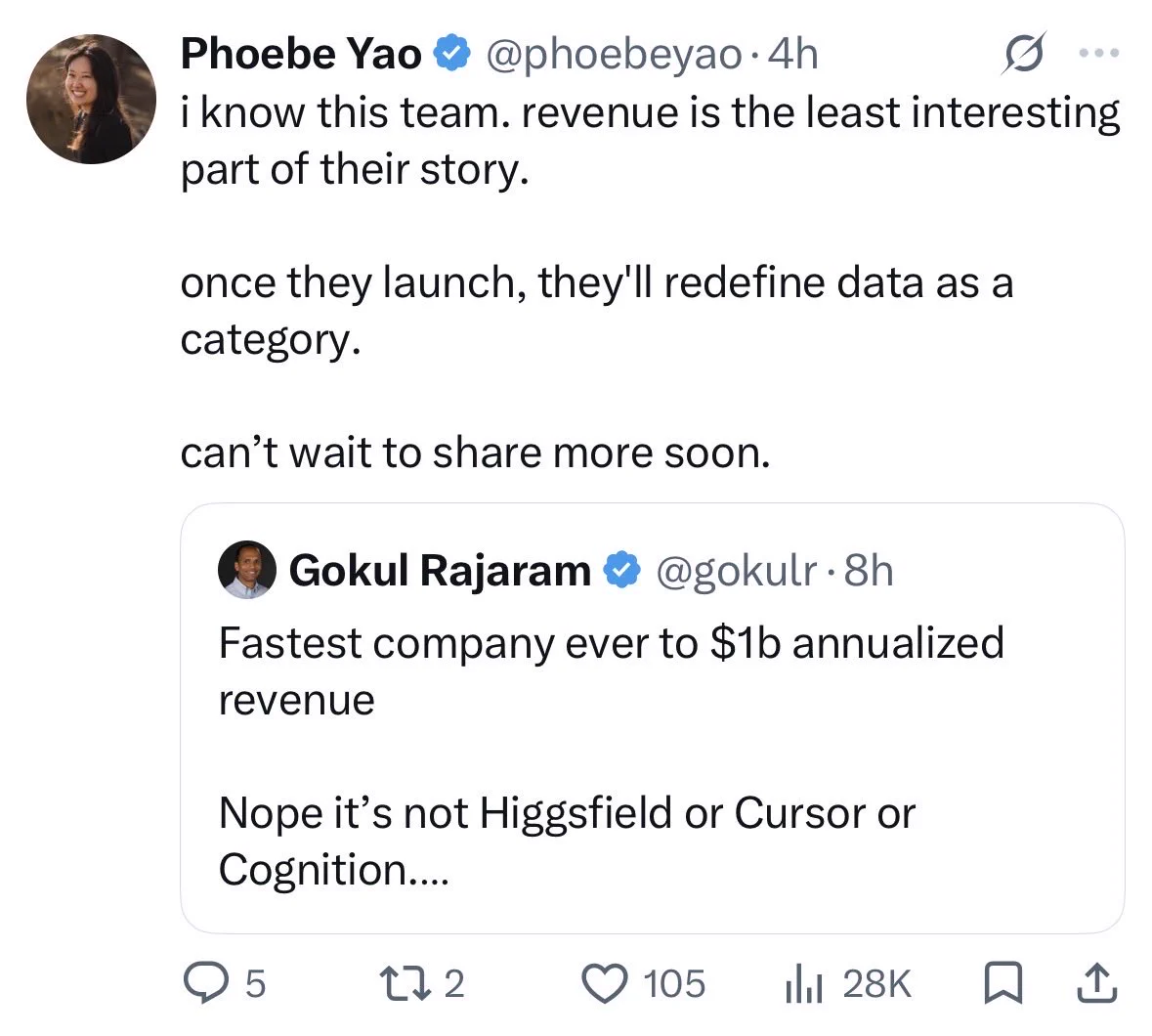Open the three-dot more options menu
The image size is (1152, 1036).
[x=1099, y=53]
